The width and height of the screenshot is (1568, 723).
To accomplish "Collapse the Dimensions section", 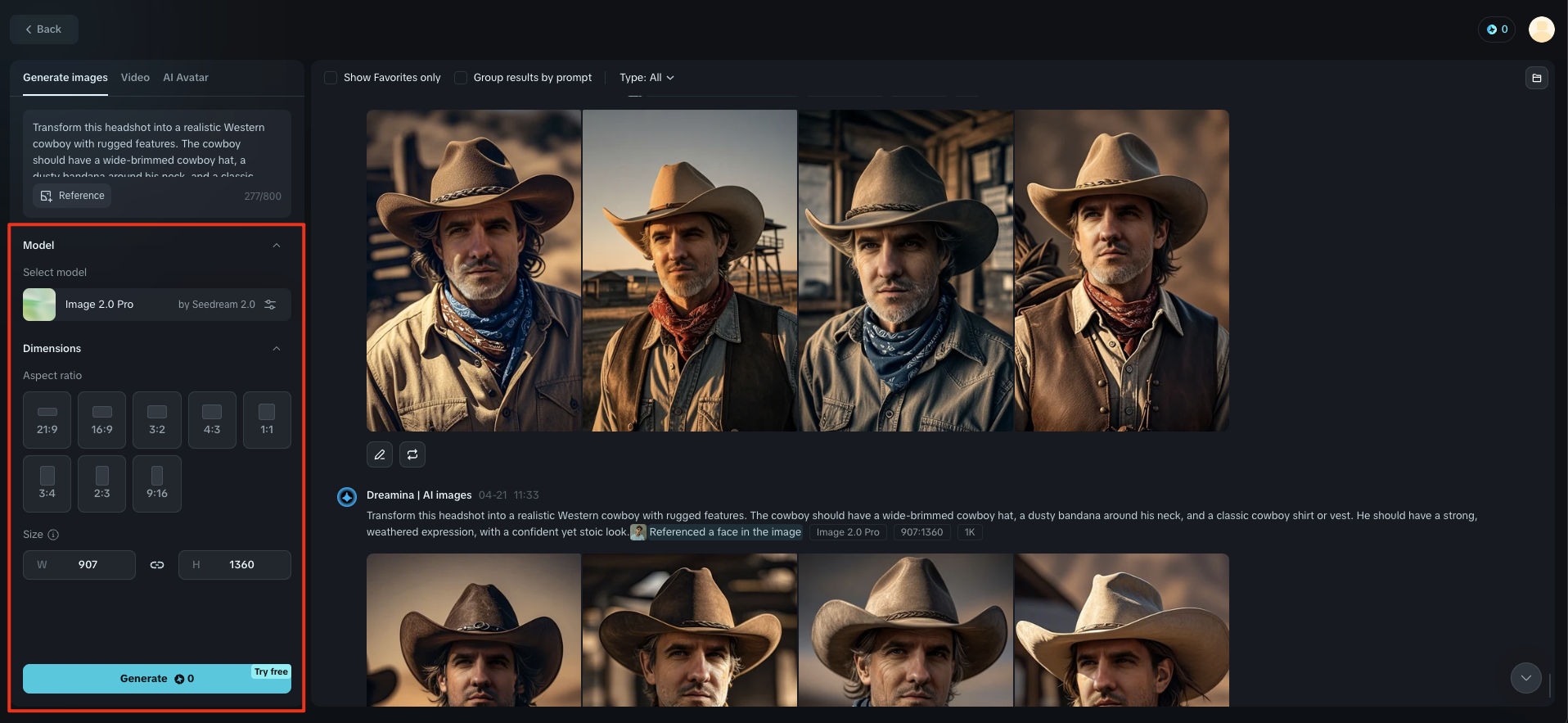I will (x=277, y=349).
